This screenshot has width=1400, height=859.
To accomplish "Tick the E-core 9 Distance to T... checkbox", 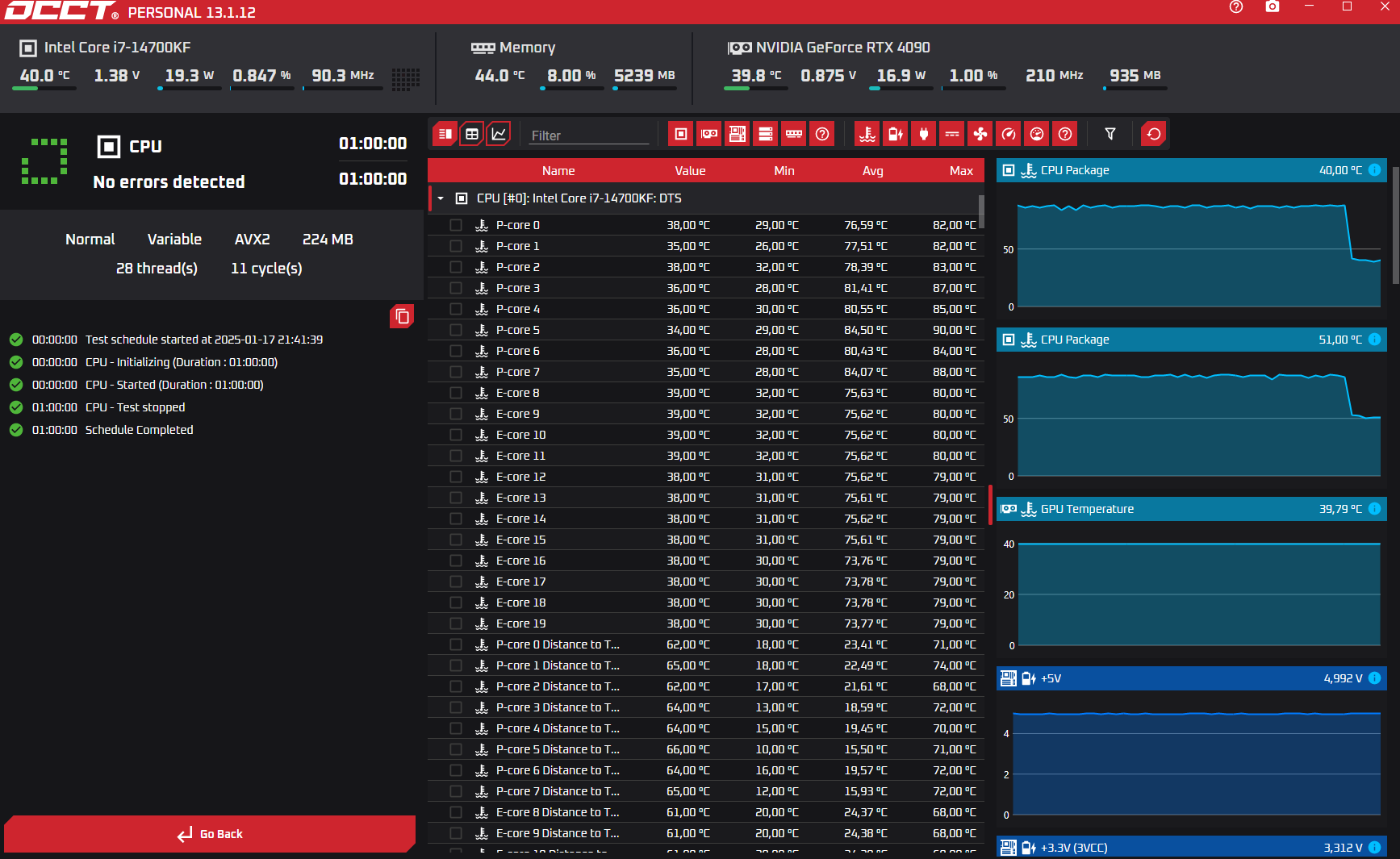I will coord(456,833).
